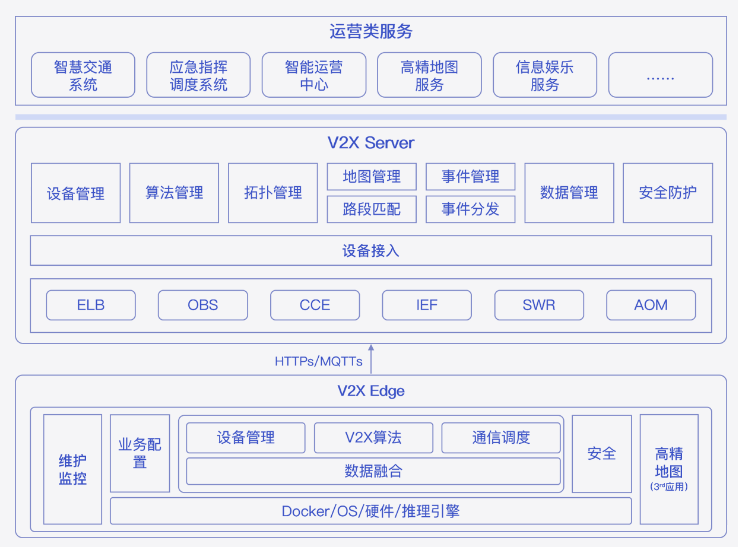Screen dimensions: 738x547
Task: Select the AOM service box
Action: [x=651, y=305]
